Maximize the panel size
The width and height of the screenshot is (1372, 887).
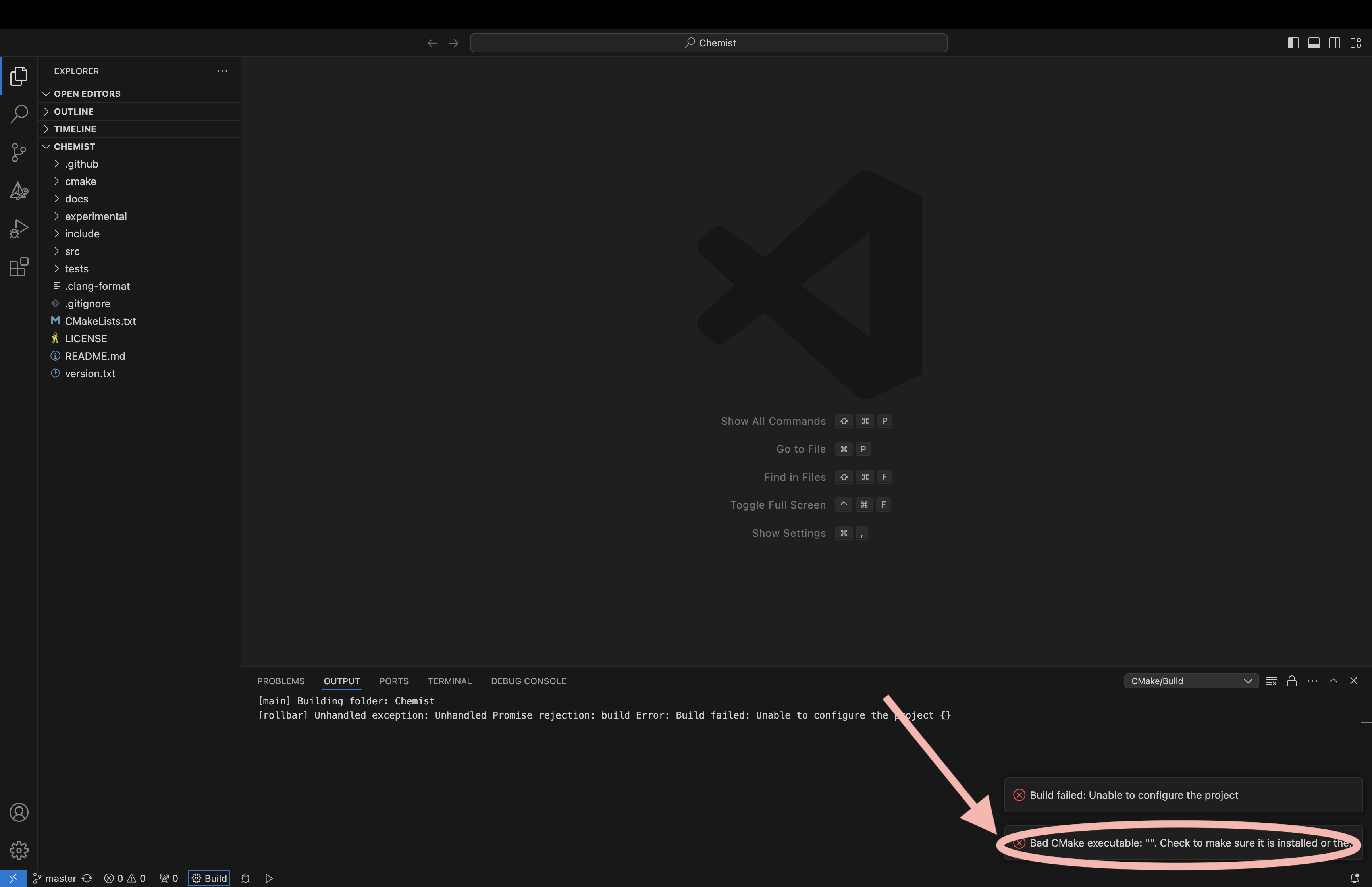click(x=1333, y=681)
